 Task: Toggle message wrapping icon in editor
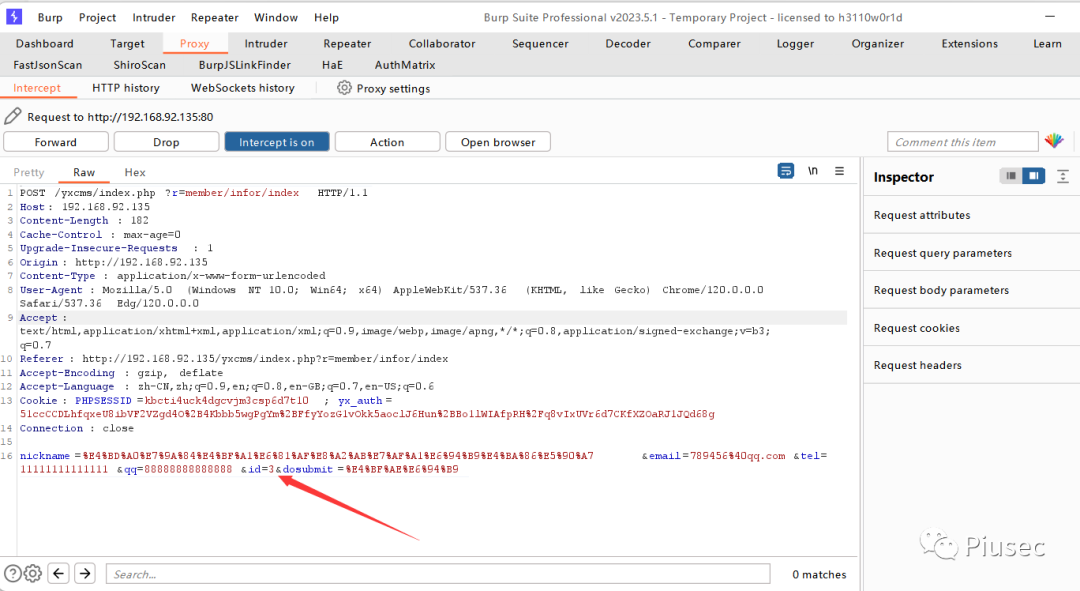point(786,171)
